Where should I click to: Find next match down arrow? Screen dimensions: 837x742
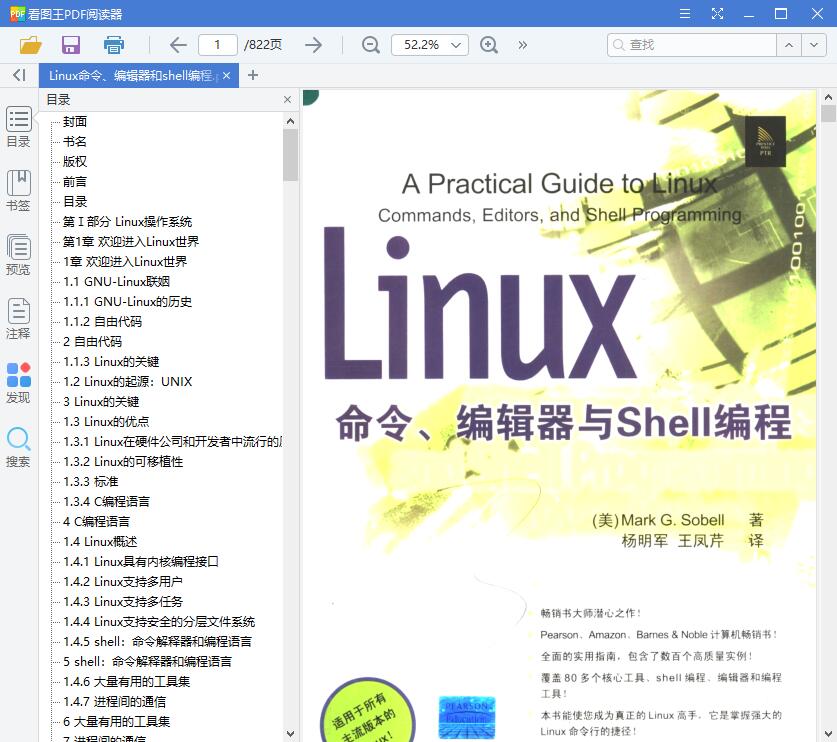pyautogui.click(x=814, y=45)
